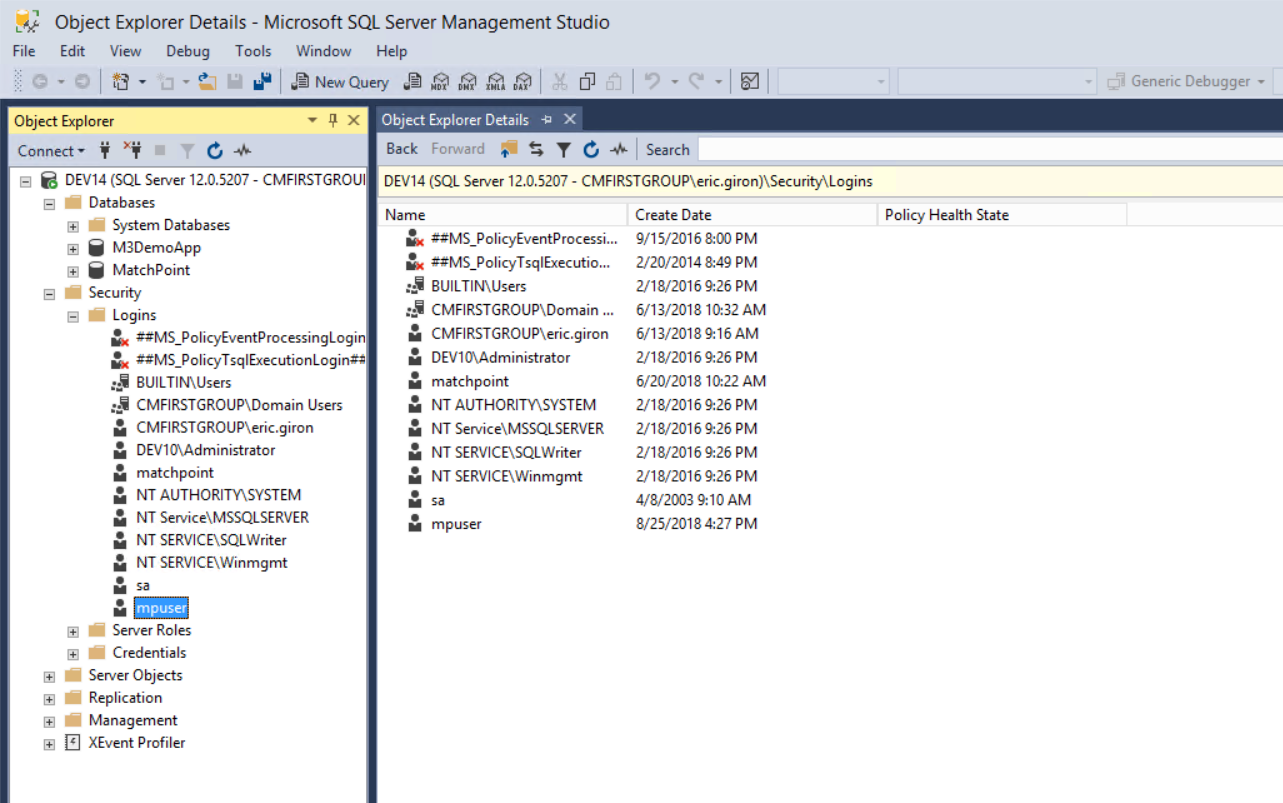Open the View menu
This screenshot has height=803, width=1283.
(x=125, y=51)
